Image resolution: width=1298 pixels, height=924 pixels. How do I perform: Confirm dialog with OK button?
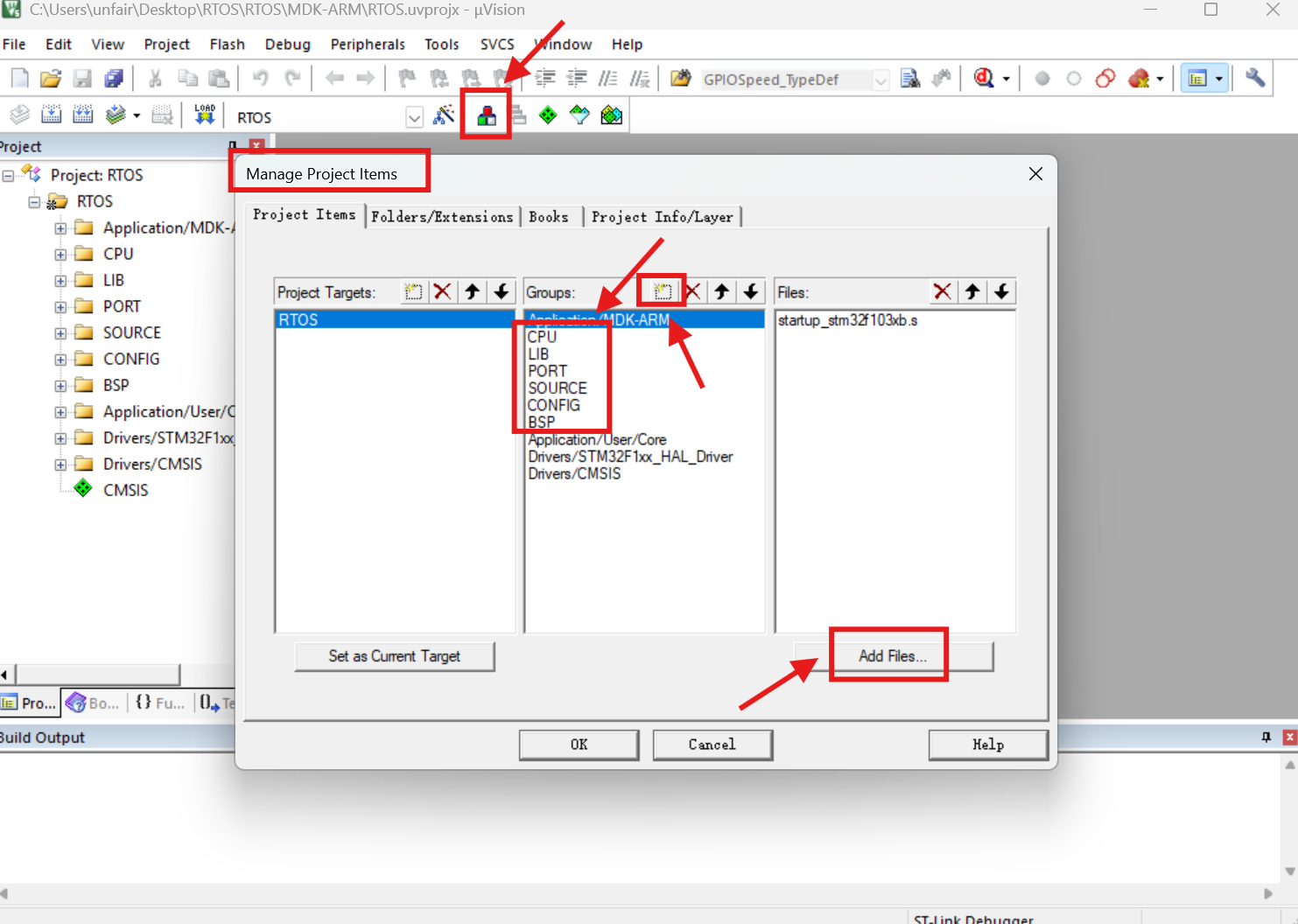tap(579, 745)
